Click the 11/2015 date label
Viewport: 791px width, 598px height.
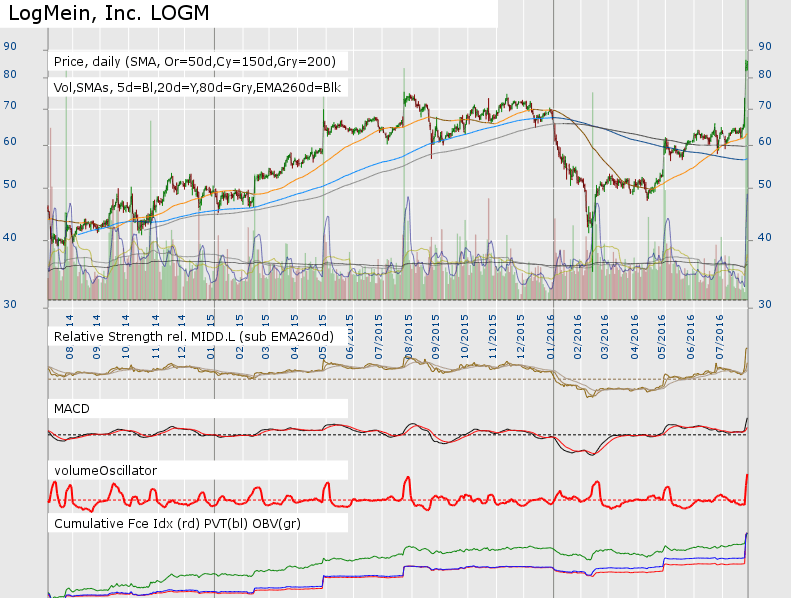(492, 337)
